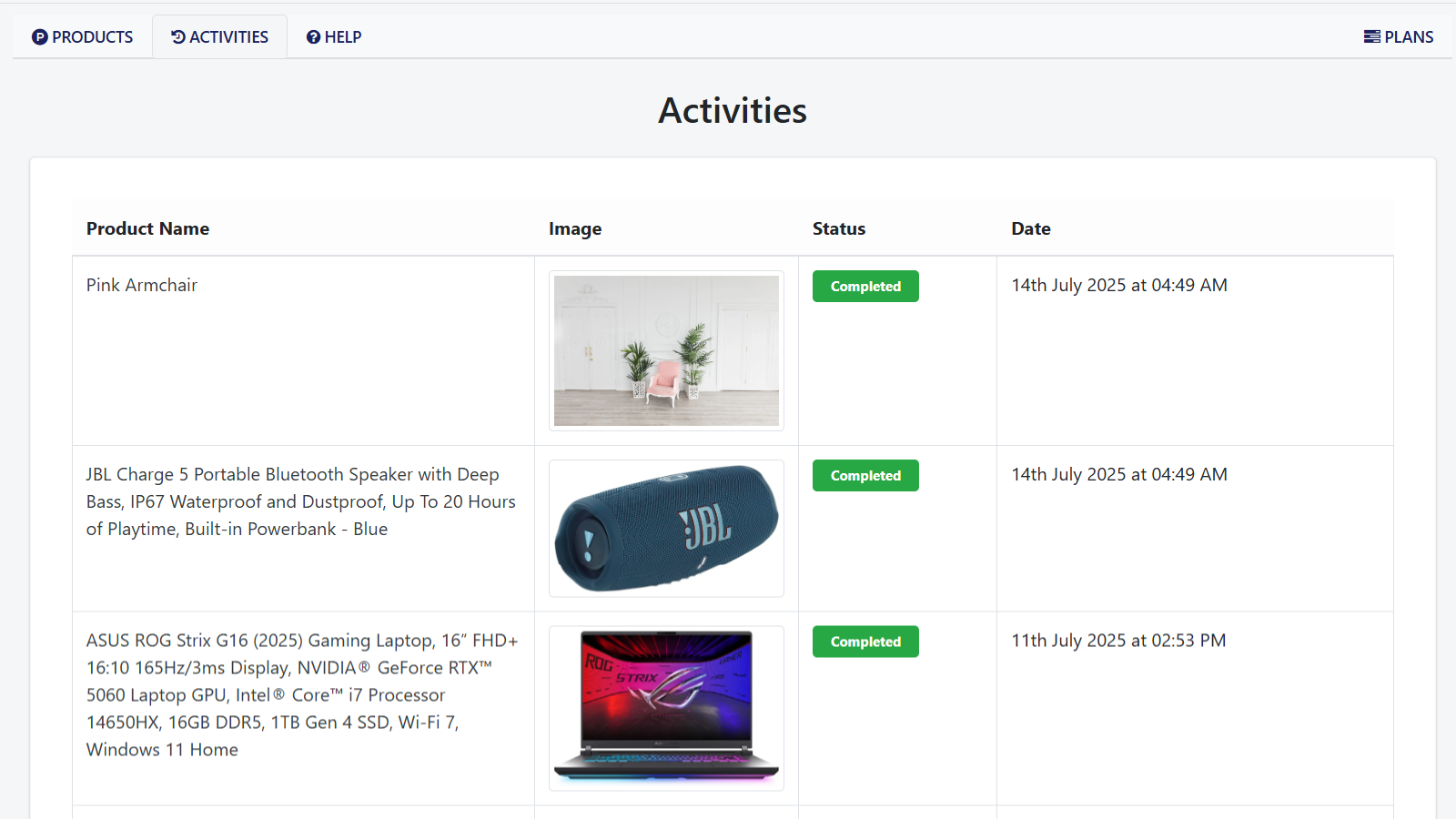This screenshot has height=819, width=1456.
Task: Open the Pink Armchair image thumbnail
Action: [666, 350]
